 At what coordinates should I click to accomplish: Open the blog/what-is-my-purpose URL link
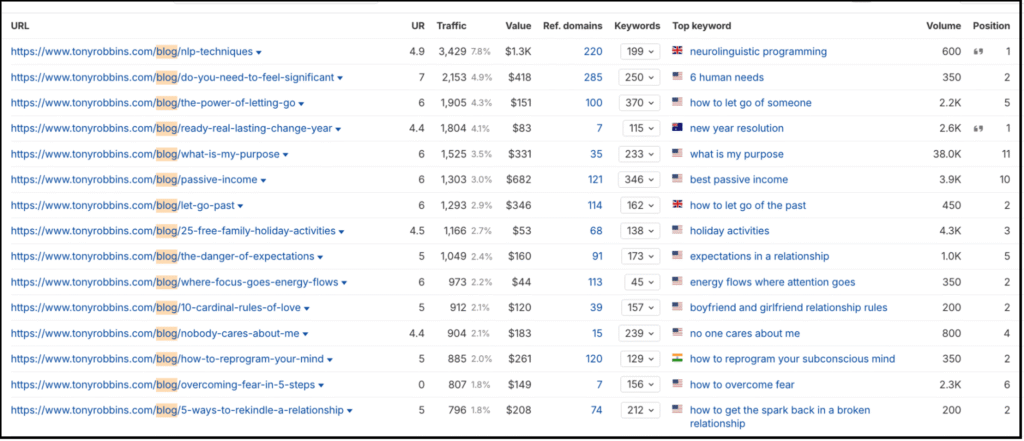click(x=145, y=154)
